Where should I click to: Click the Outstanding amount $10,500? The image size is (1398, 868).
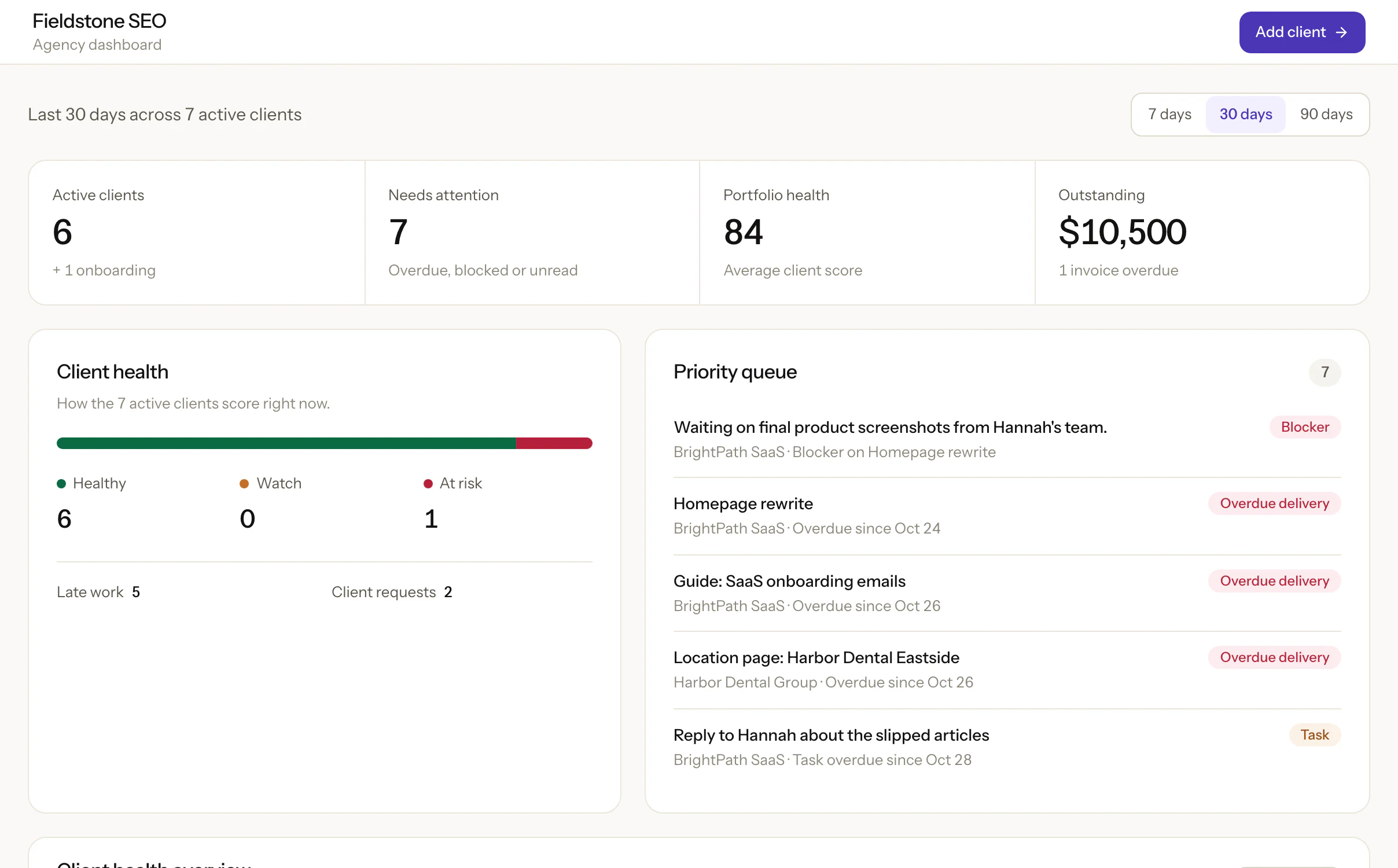click(x=1123, y=232)
